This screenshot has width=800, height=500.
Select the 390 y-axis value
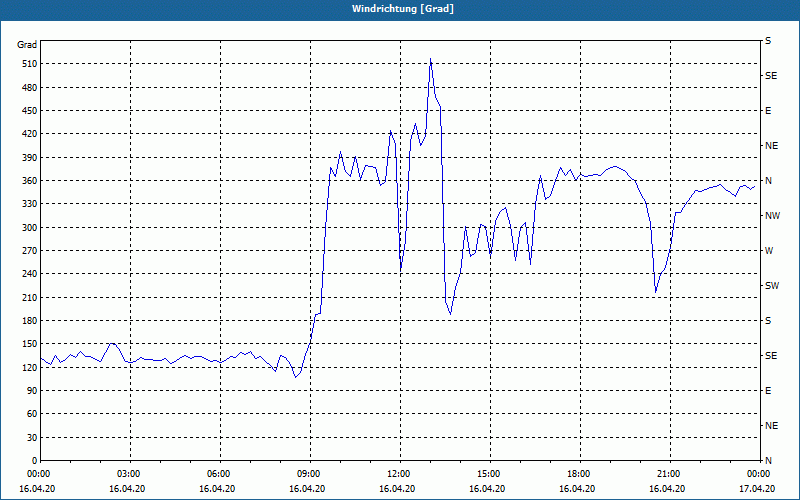[30, 157]
